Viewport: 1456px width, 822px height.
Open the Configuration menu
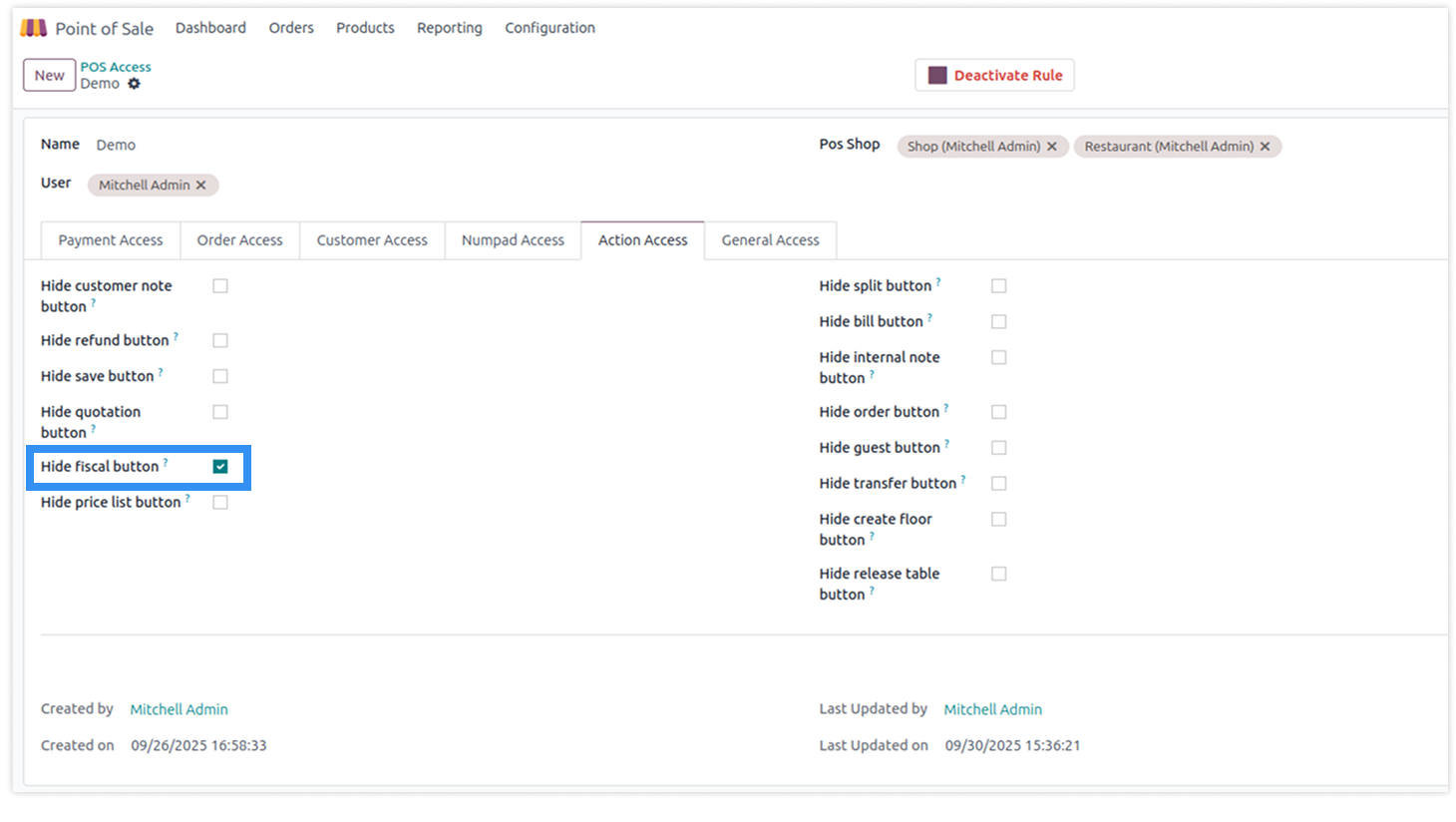(549, 28)
